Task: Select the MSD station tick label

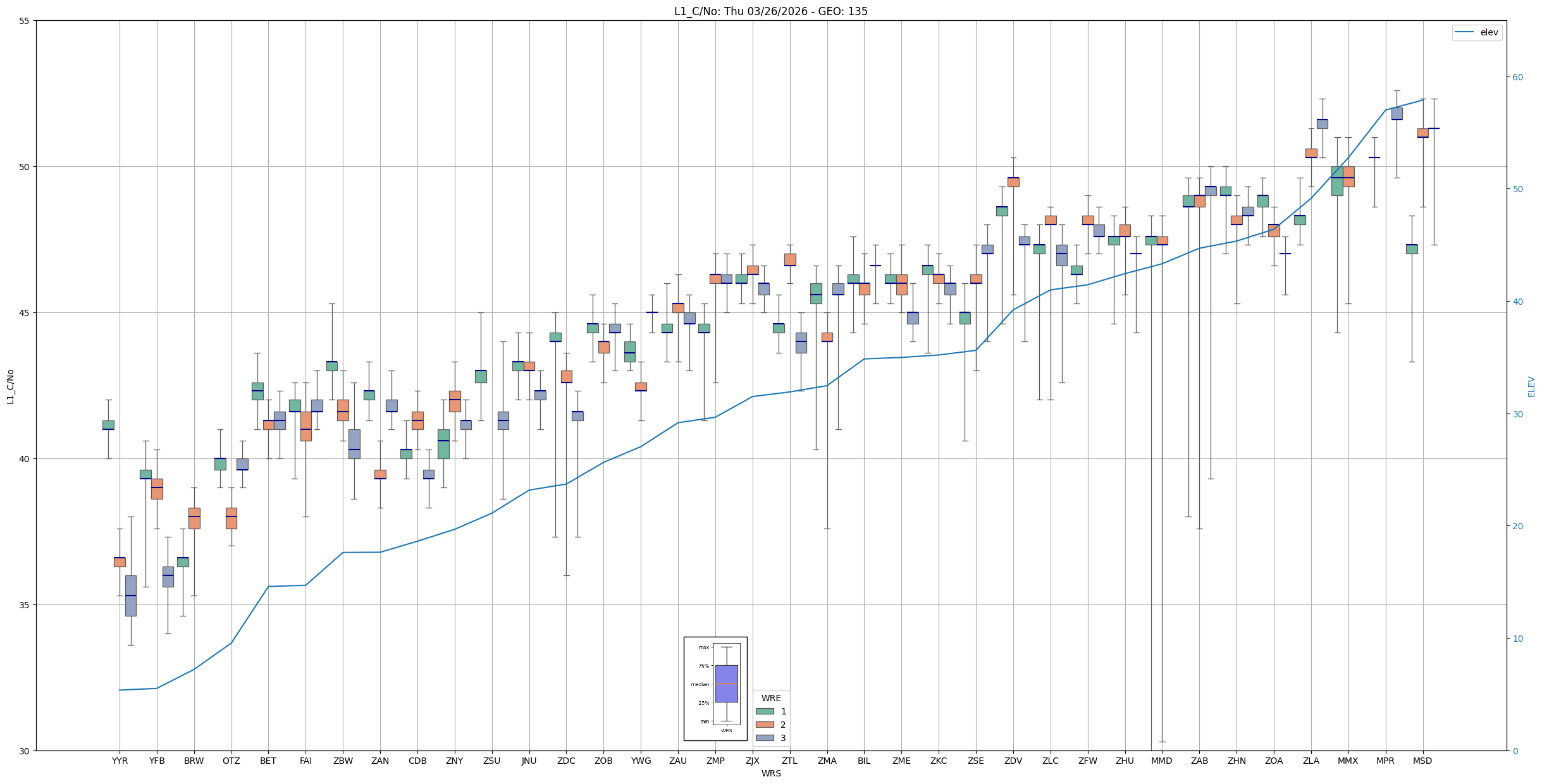Action: click(1422, 761)
